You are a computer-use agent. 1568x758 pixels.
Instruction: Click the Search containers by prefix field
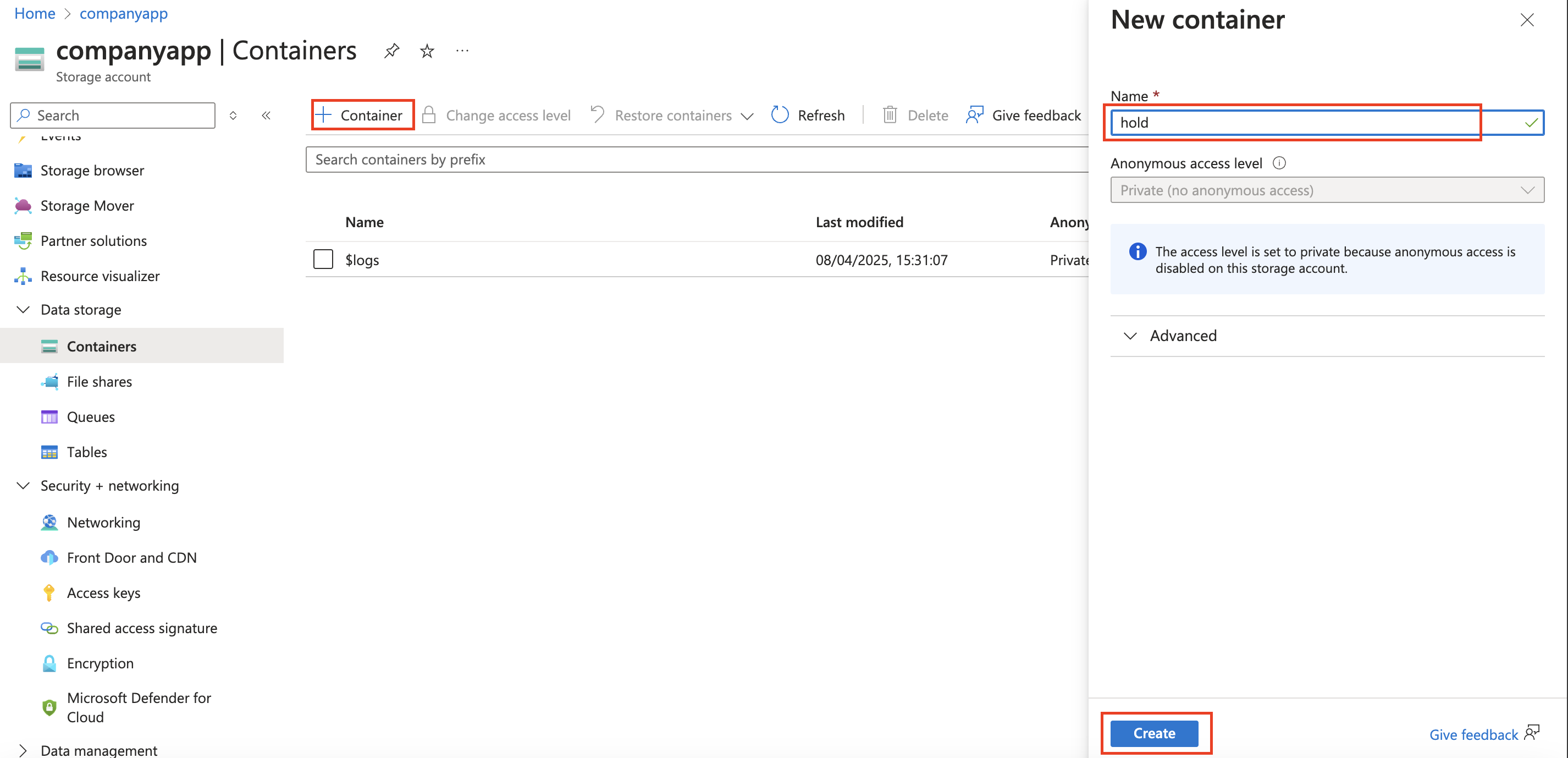pyautogui.click(x=697, y=160)
